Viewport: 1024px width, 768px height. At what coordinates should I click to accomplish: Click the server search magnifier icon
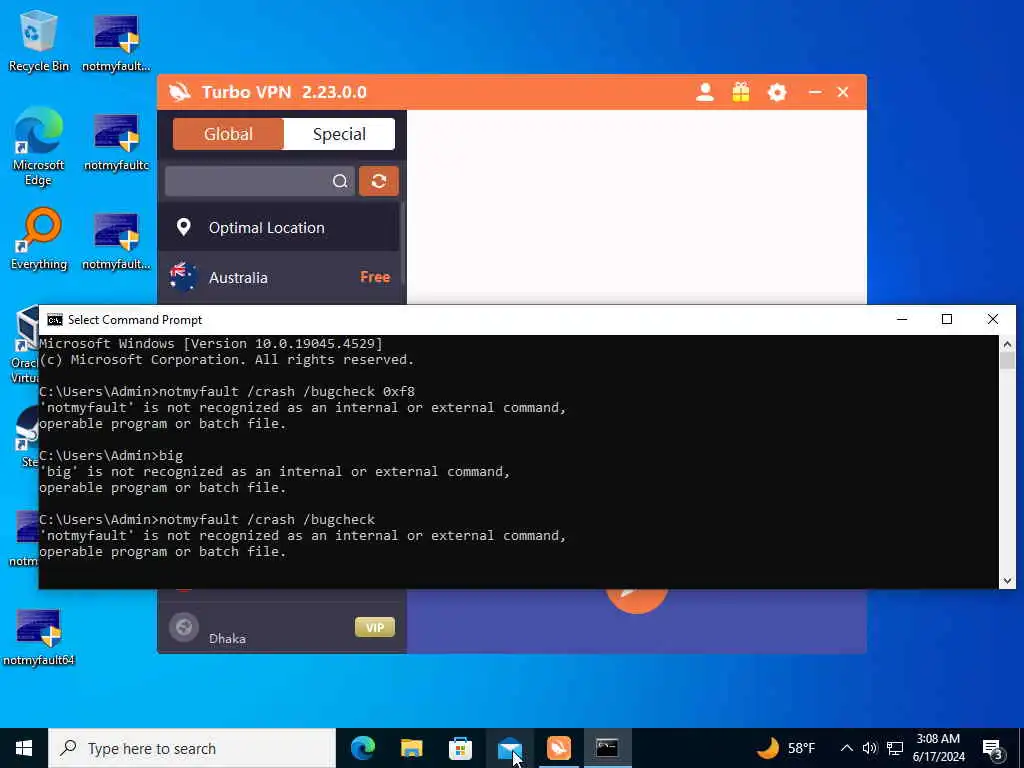[x=340, y=181]
